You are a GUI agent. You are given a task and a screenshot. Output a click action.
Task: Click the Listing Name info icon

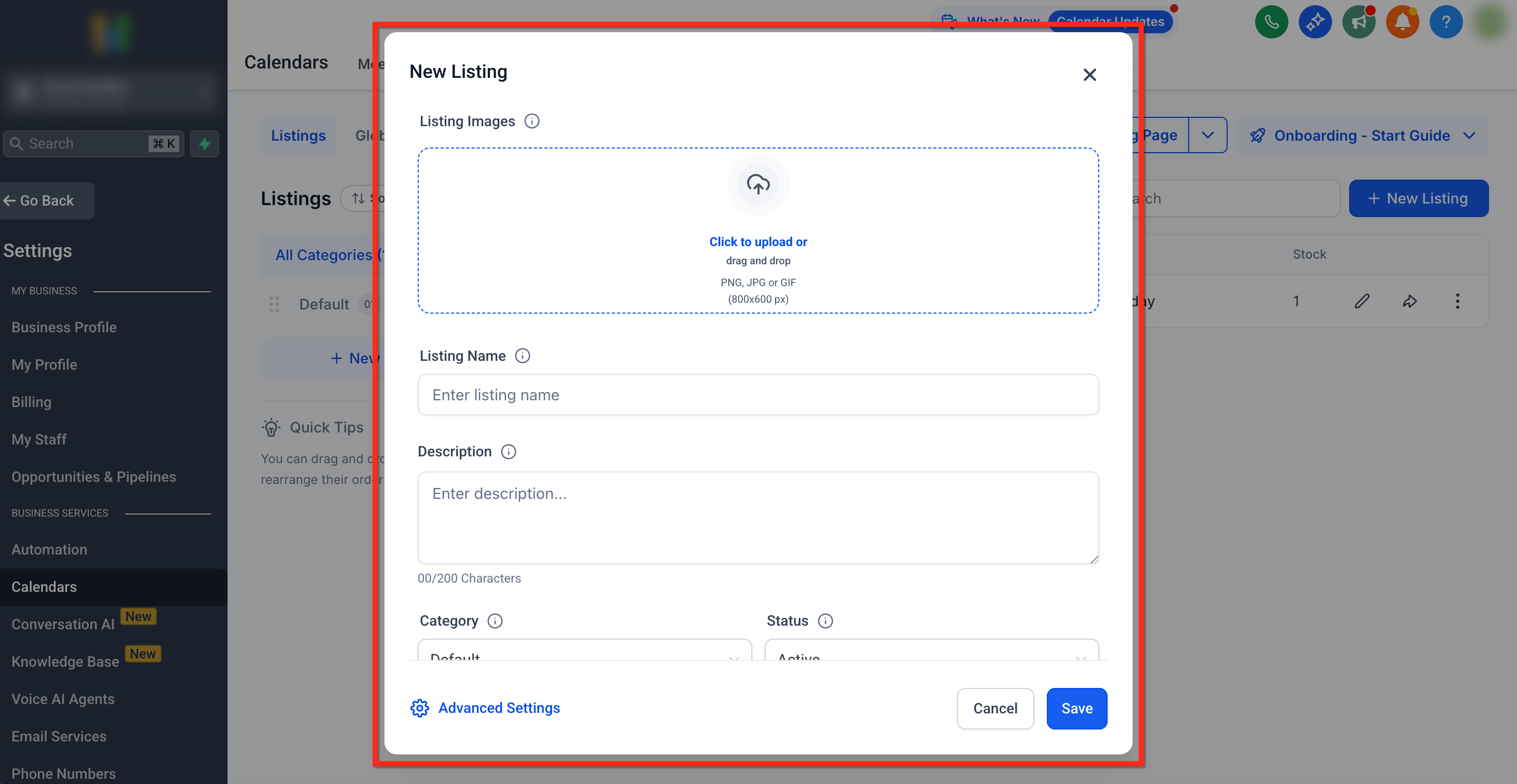tap(522, 356)
